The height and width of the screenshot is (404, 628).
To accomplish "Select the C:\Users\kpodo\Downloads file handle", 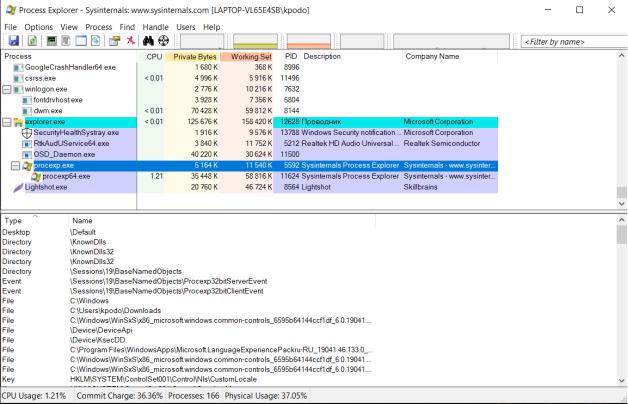I will [x=188, y=311].
